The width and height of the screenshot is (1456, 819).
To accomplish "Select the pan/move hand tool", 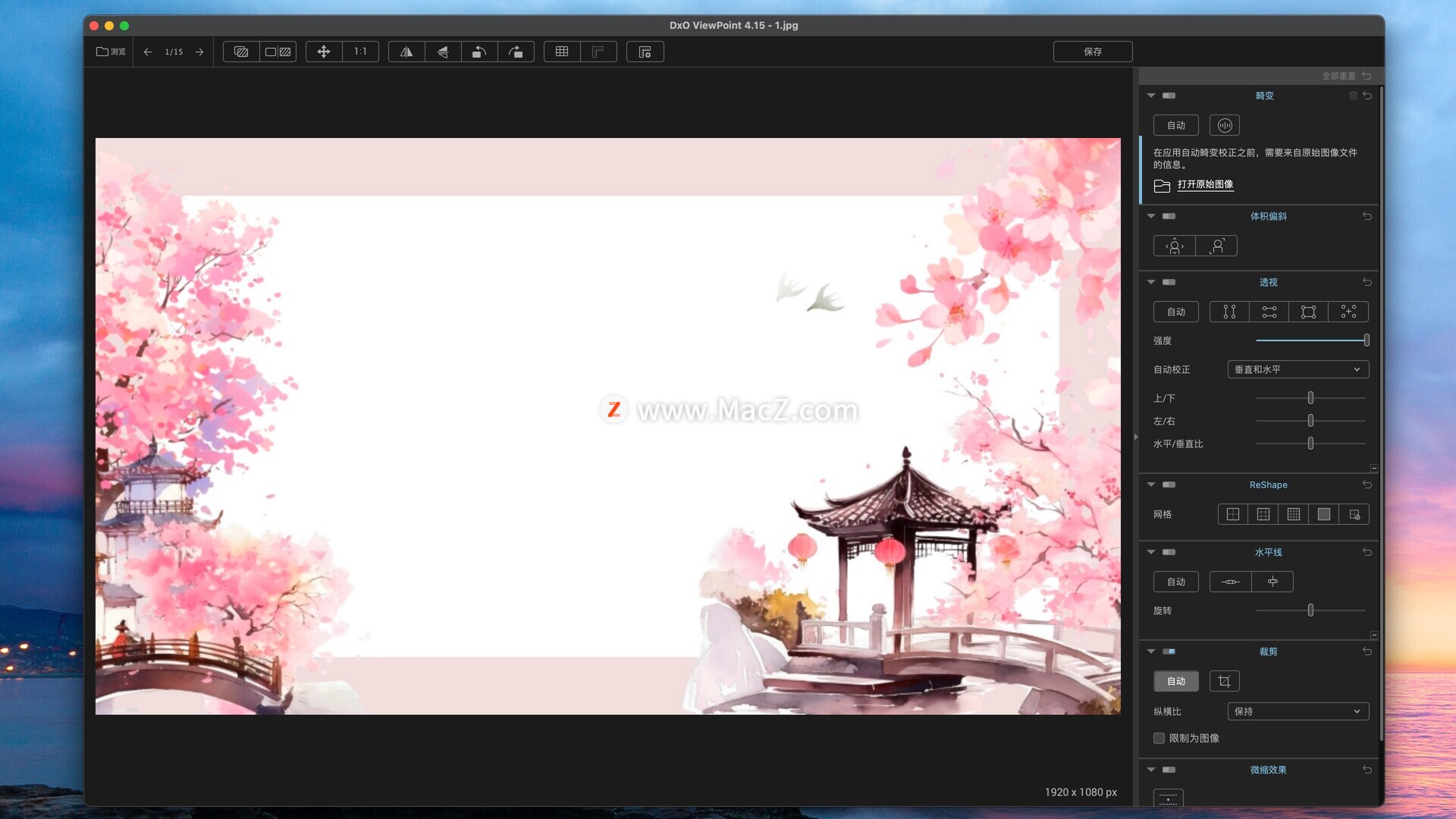I will click(x=324, y=52).
